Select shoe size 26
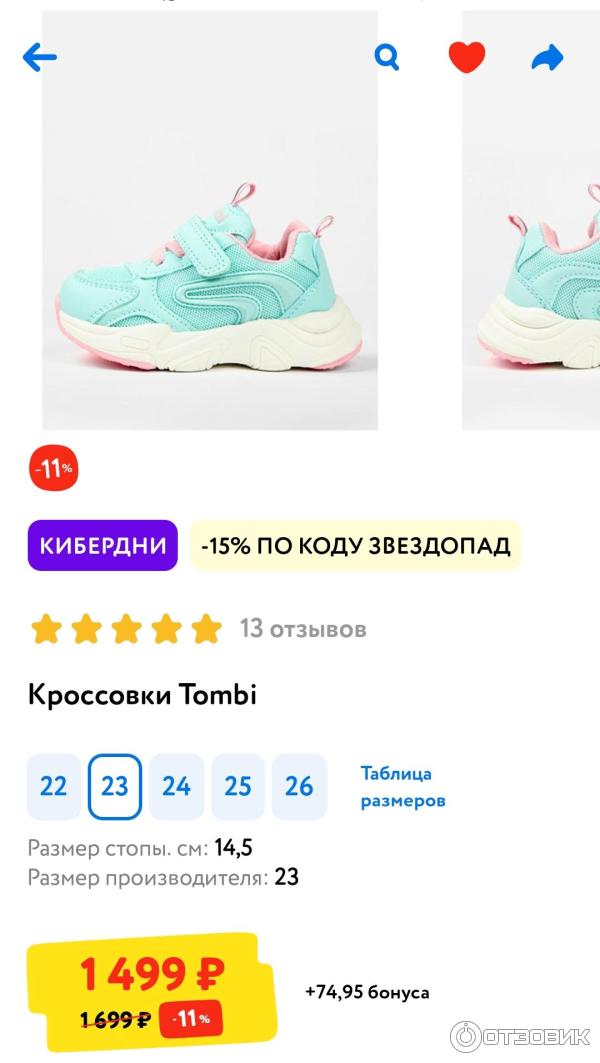This screenshot has height=1063, width=600. pos(299,786)
